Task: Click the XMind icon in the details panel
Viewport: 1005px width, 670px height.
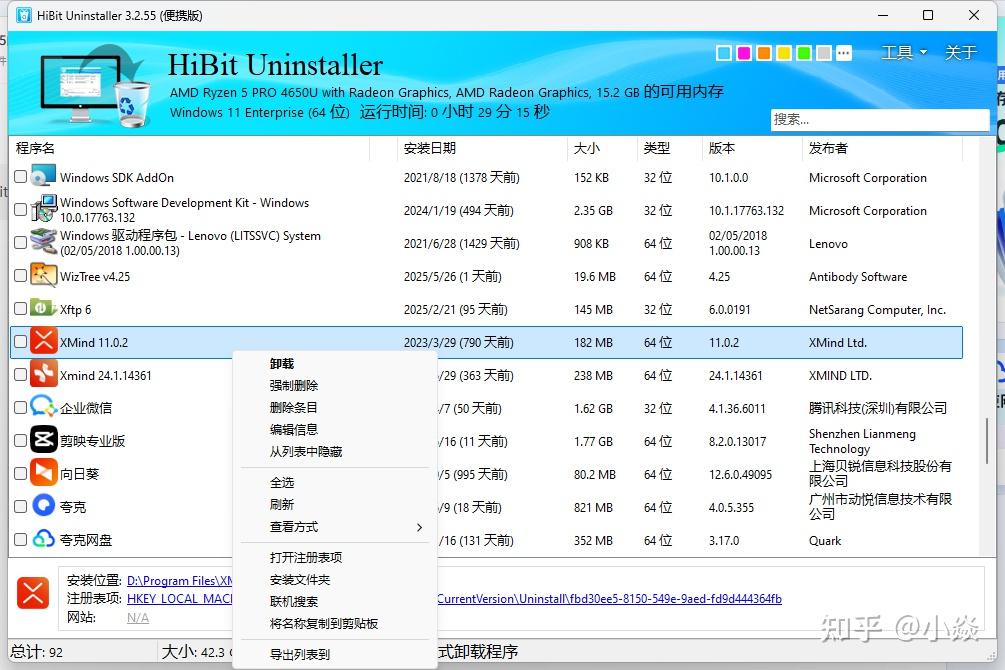Action: 33,594
